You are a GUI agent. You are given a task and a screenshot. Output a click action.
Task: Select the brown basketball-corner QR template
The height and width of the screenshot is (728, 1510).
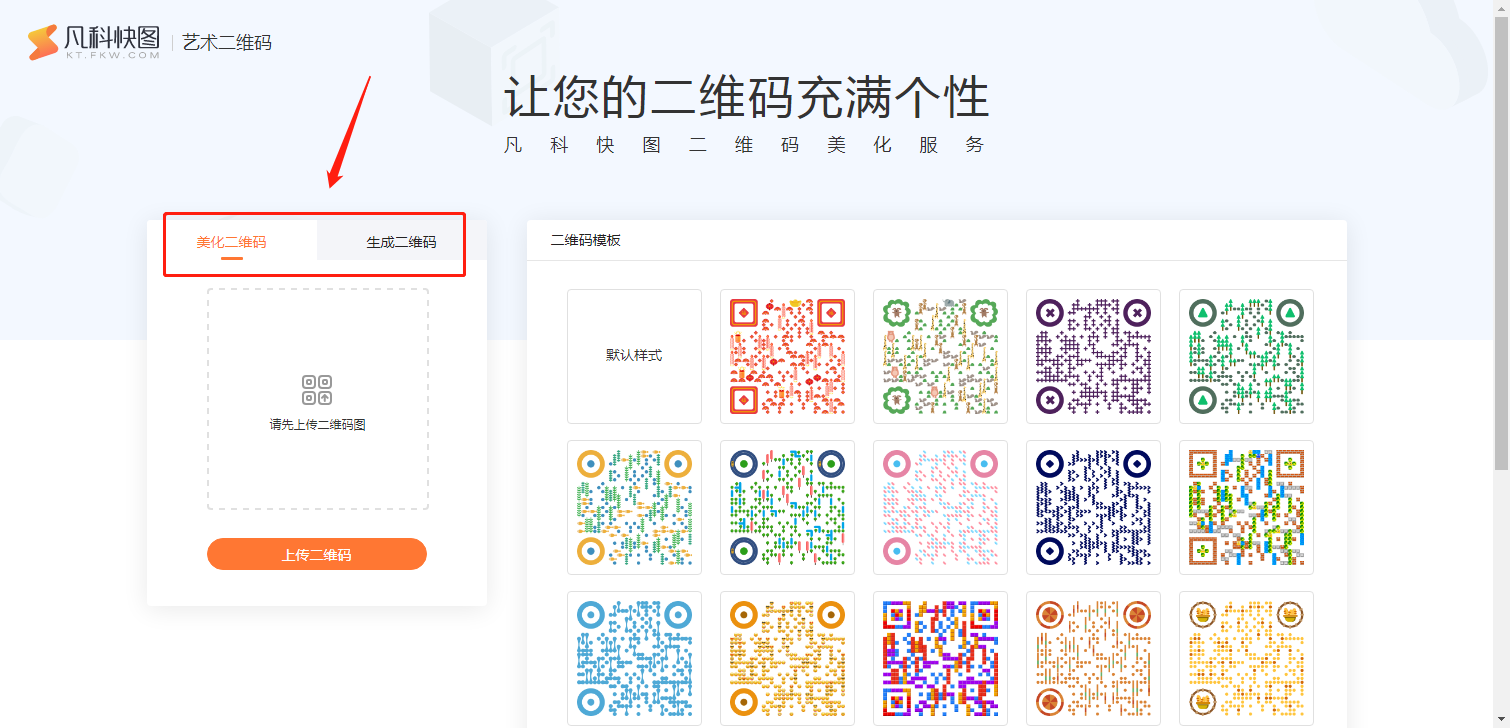1093,658
